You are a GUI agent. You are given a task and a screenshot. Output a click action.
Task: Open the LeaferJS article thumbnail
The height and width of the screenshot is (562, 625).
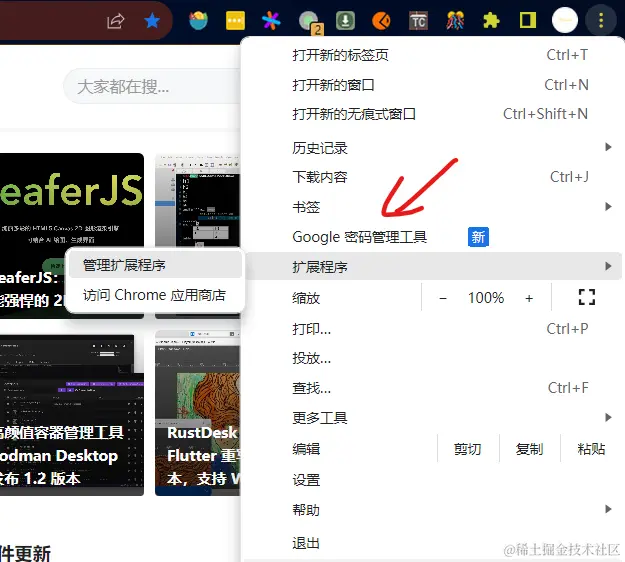72,235
